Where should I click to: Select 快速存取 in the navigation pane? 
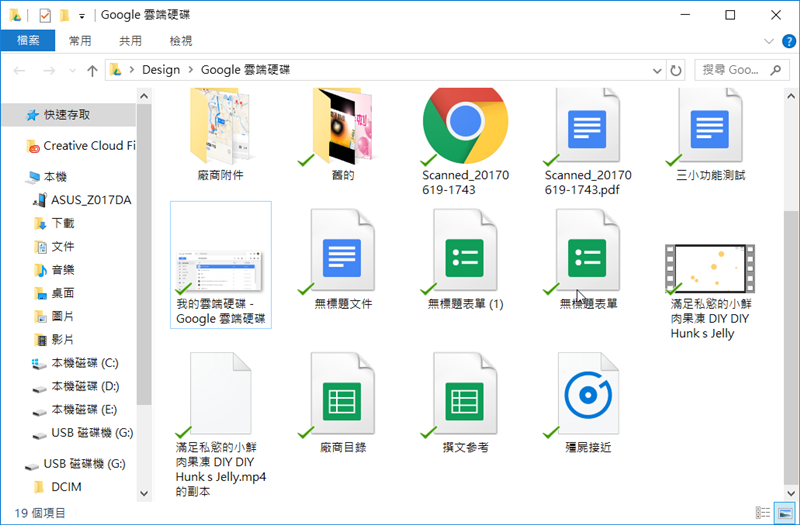point(69,115)
